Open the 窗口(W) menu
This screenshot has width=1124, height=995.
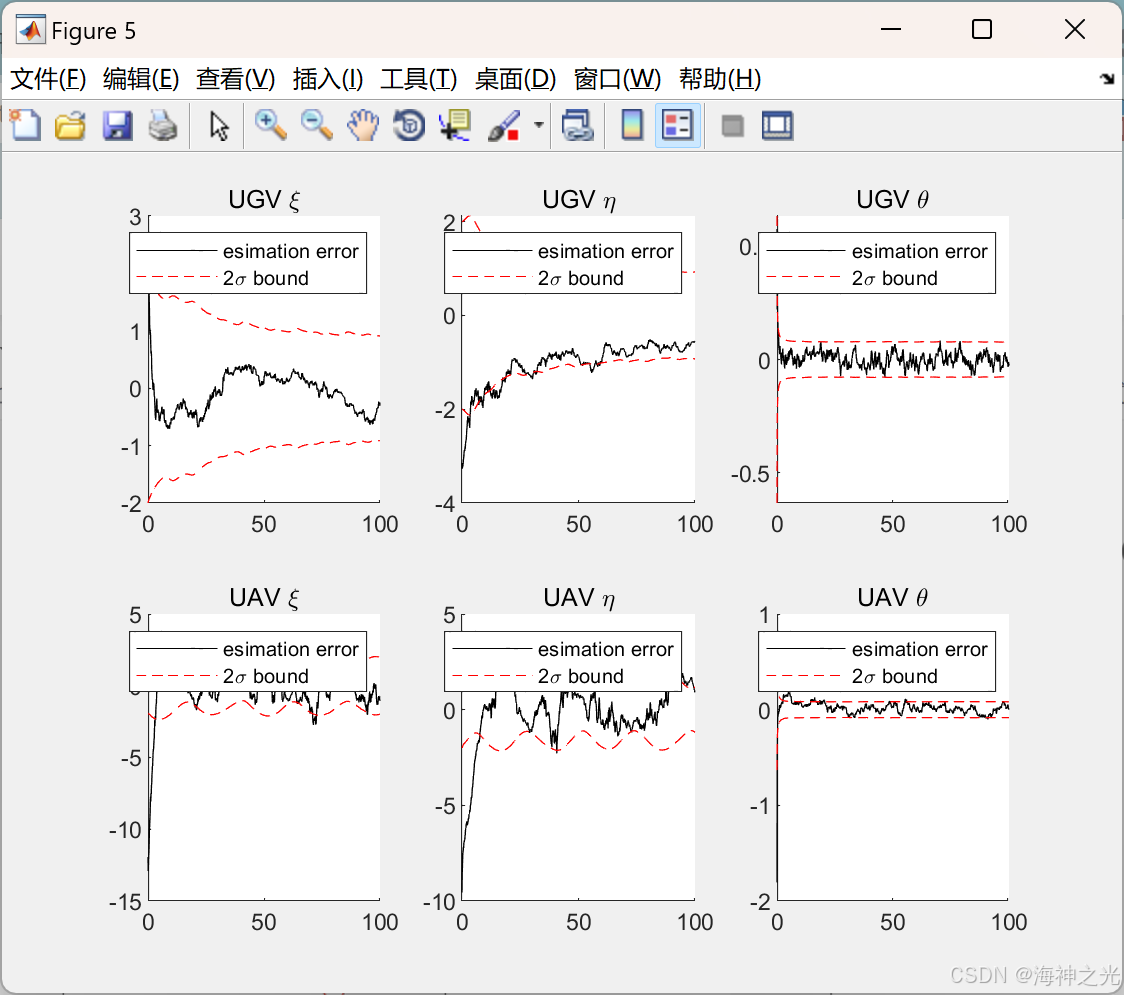(616, 79)
